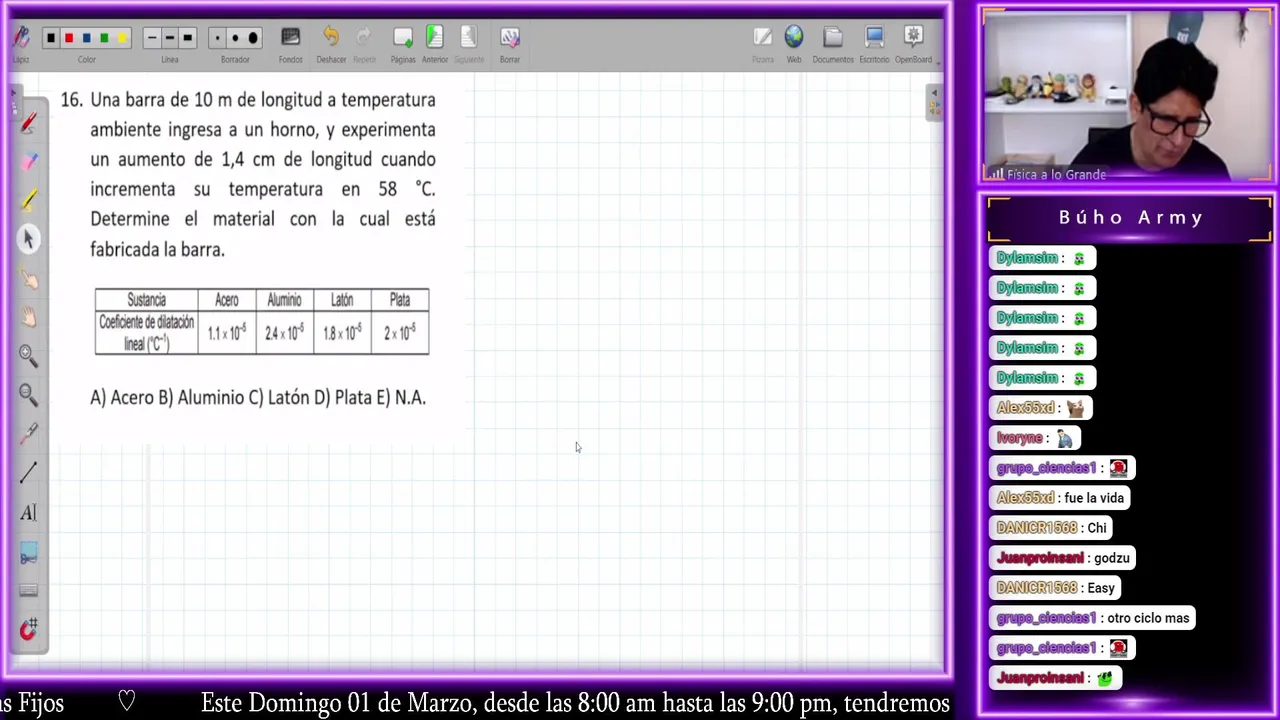The width and height of the screenshot is (1280, 720).
Task: Select the zoom out magnifier tool
Action: 28,395
